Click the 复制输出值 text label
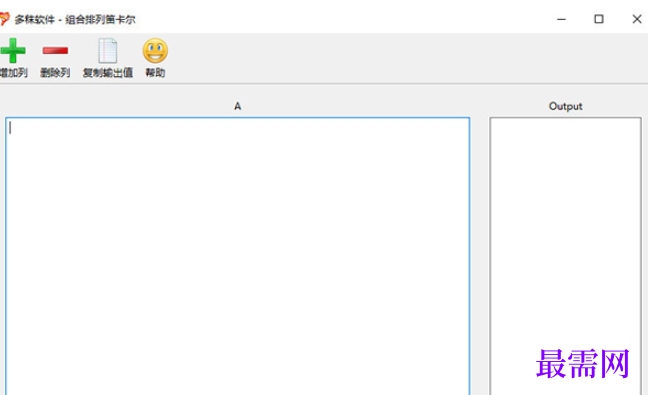The width and height of the screenshot is (648, 395). 107,73
